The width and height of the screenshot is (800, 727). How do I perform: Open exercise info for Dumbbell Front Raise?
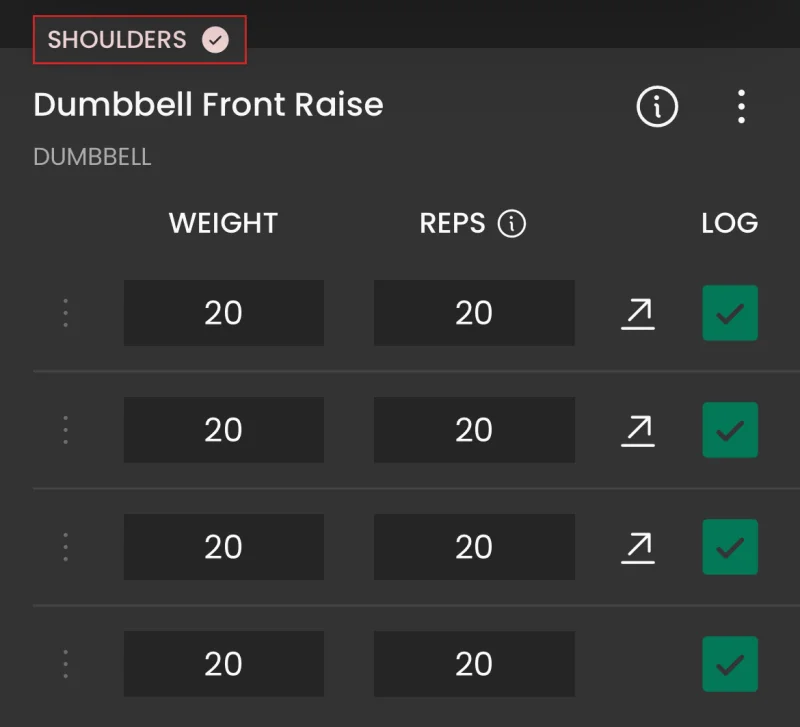coord(657,107)
